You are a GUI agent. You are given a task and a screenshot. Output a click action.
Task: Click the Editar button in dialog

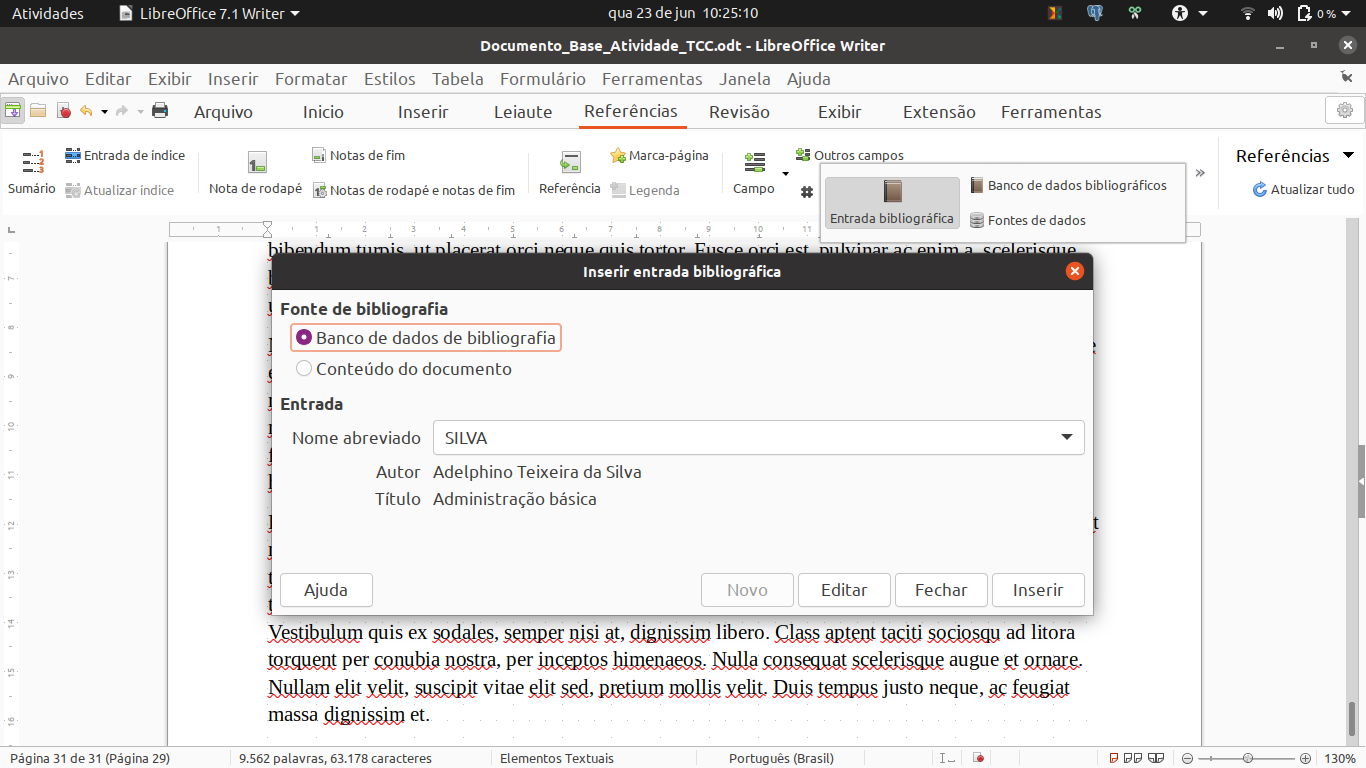point(844,590)
